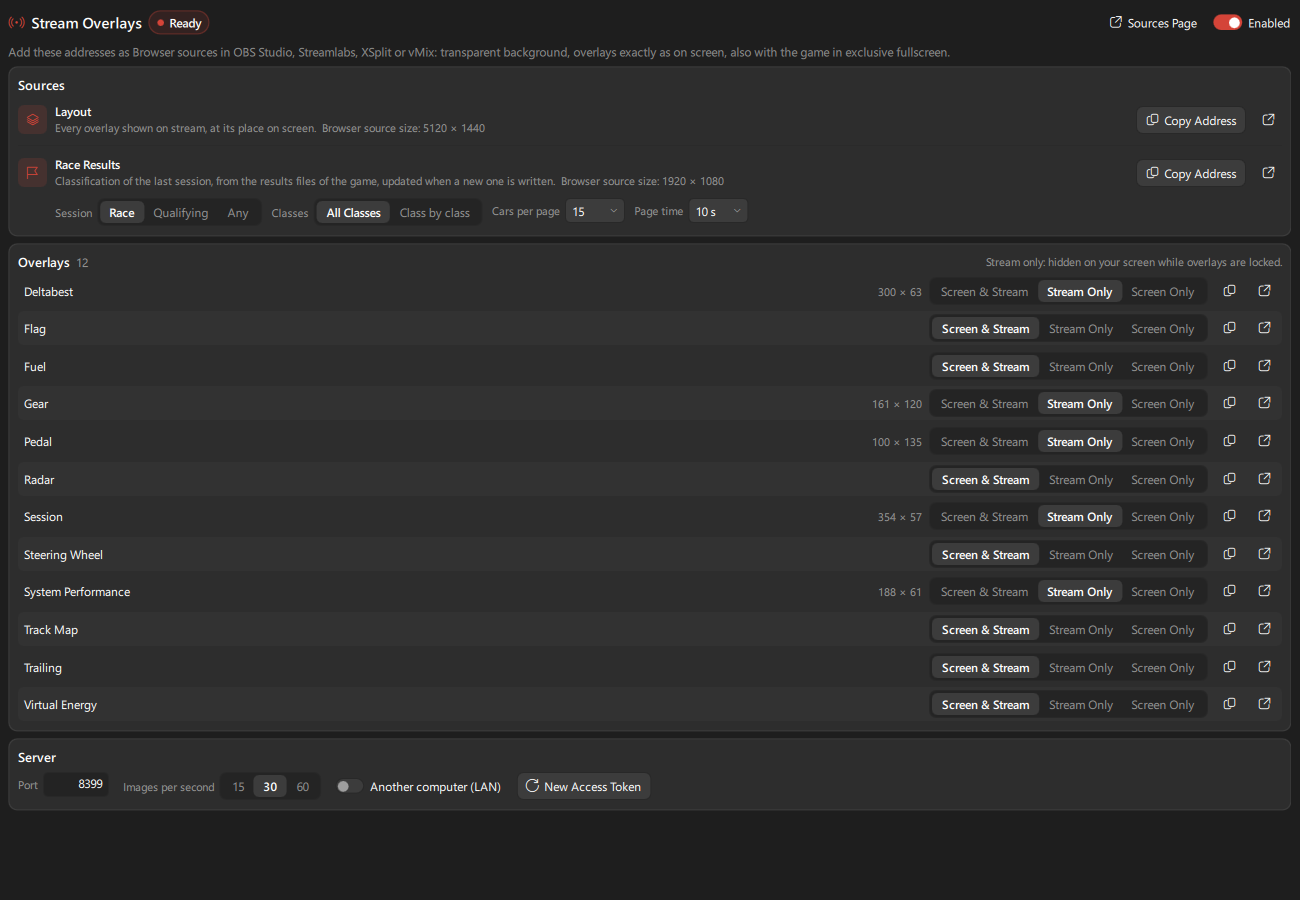
Task: Open the Pedal overlay in browser
Action: tap(1264, 441)
